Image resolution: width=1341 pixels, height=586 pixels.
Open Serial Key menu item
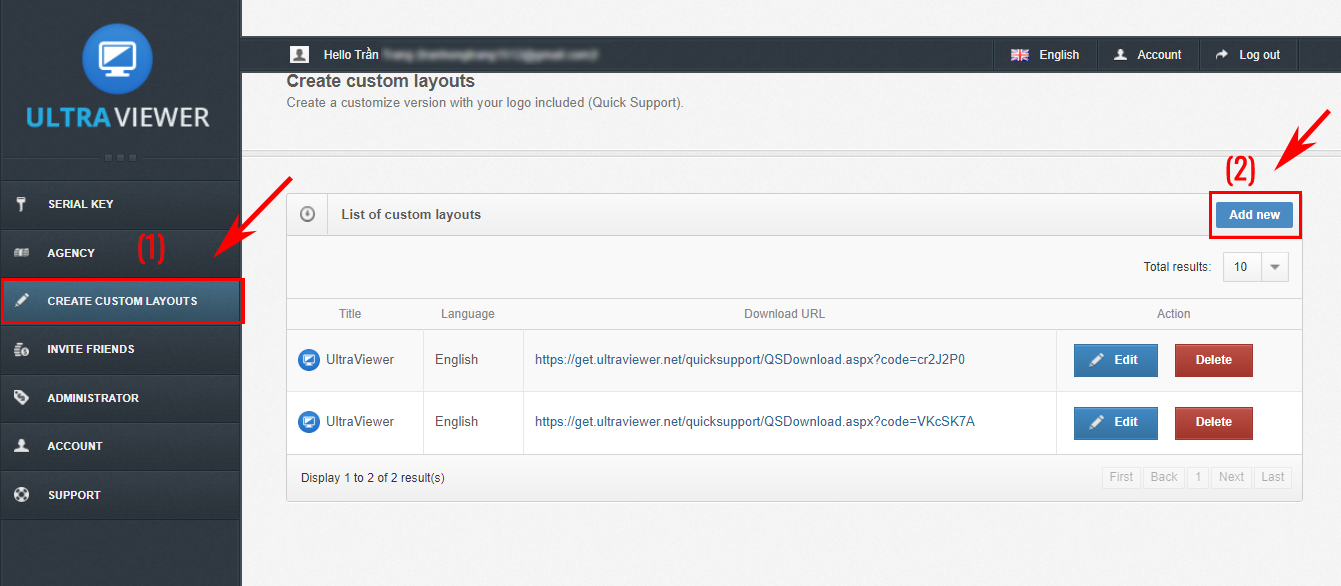(120, 204)
